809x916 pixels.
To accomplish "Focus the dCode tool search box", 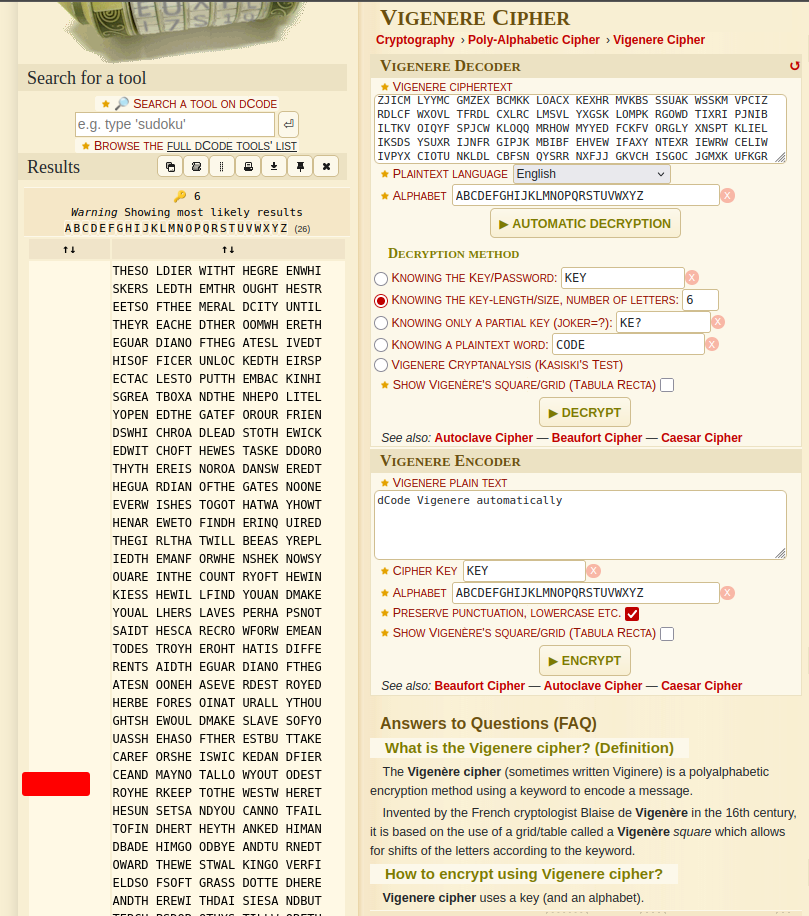I will coord(175,124).
